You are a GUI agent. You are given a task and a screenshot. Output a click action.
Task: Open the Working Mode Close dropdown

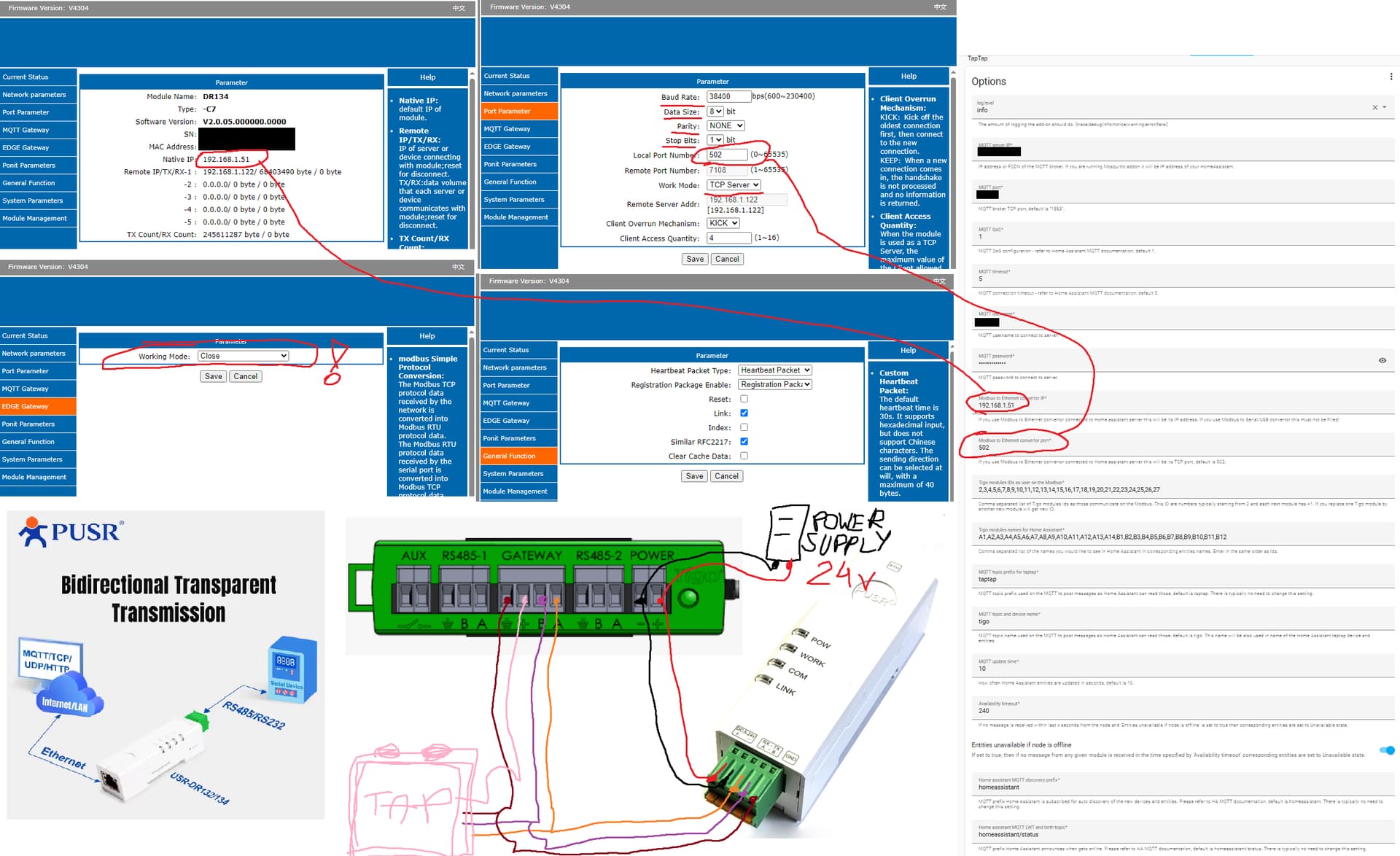(243, 356)
